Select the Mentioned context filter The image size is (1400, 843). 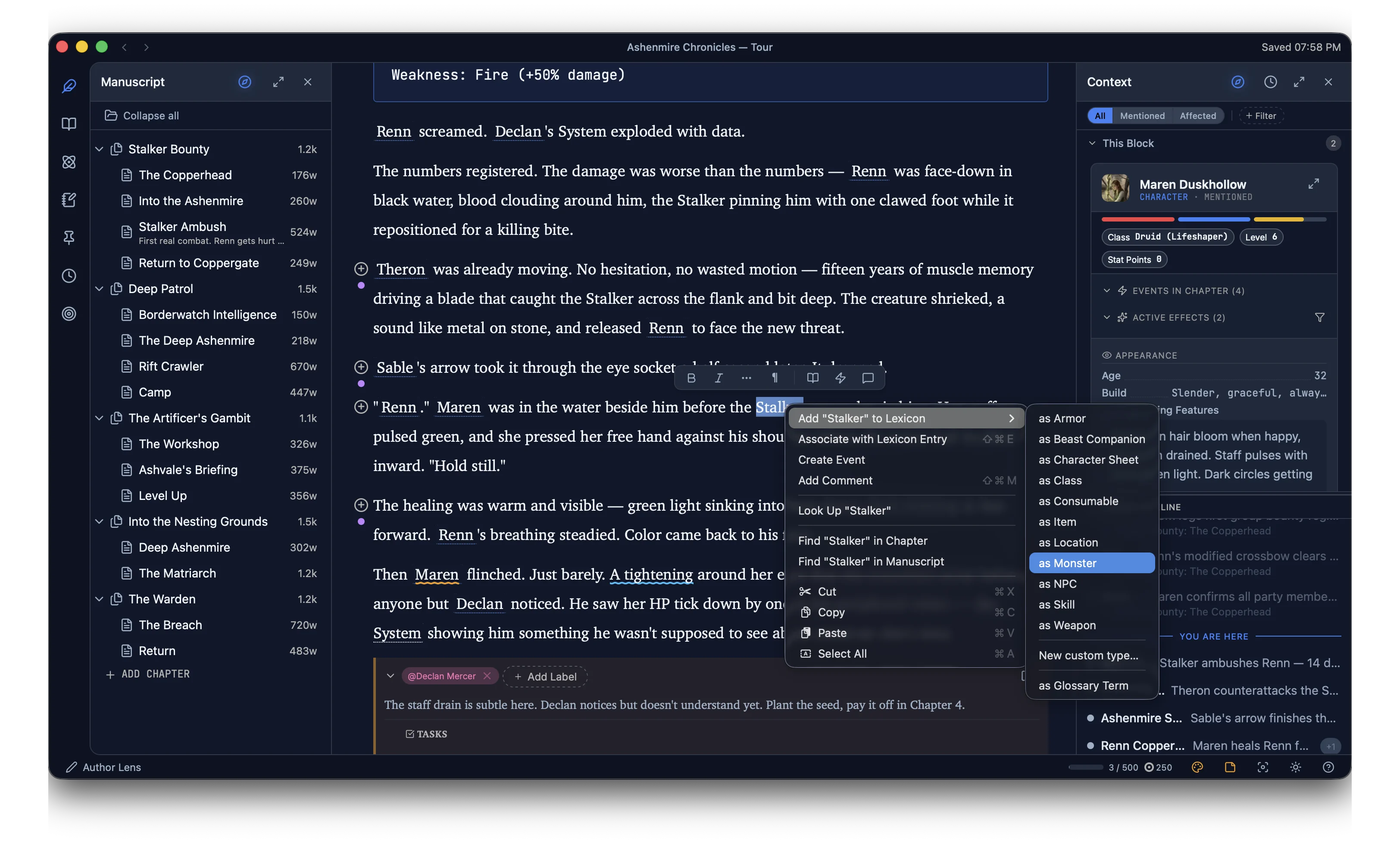(1141, 116)
